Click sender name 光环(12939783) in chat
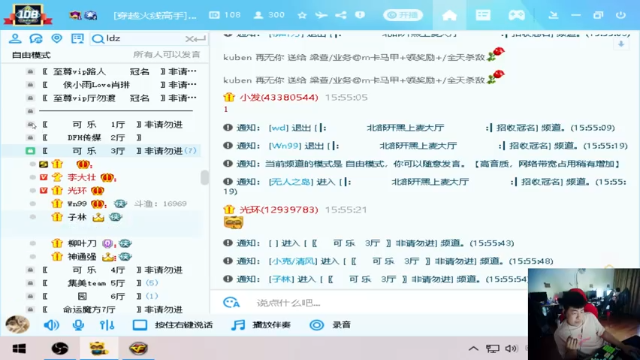Image resolution: width=640 pixels, height=360 pixels. click(279, 209)
